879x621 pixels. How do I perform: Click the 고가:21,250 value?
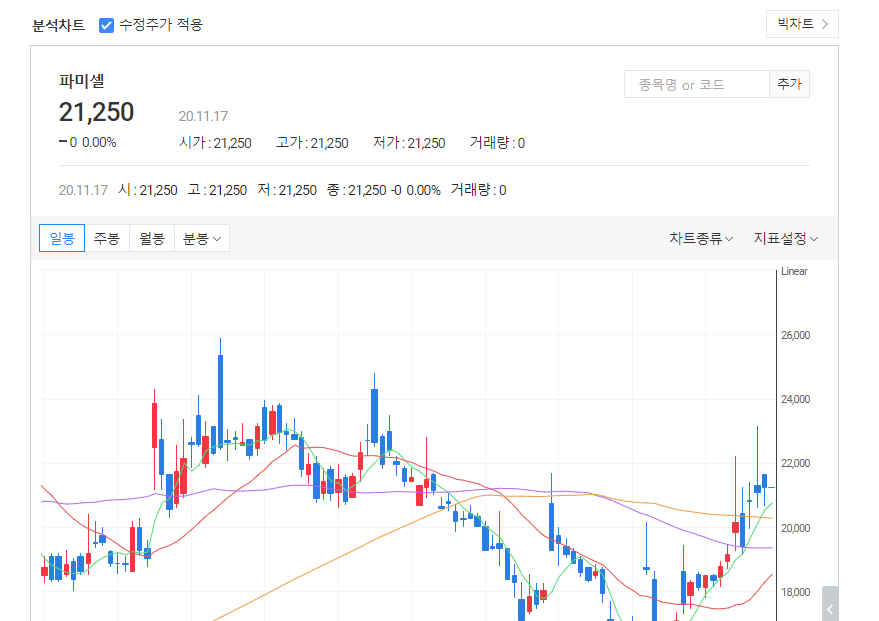pos(312,143)
